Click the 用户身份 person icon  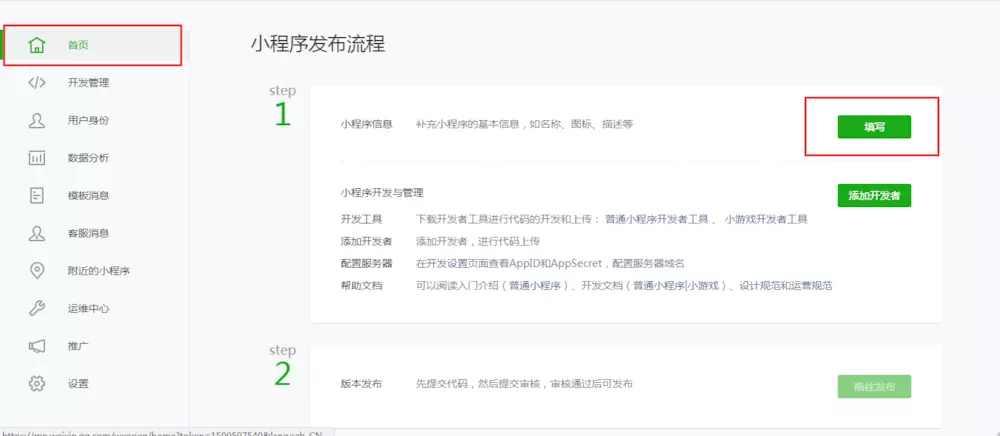coord(37,121)
